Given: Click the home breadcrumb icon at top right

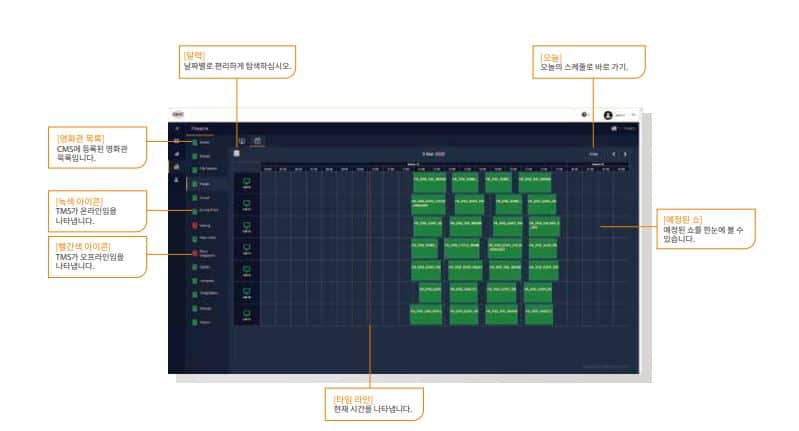Looking at the screenshot, I should 613,129.
